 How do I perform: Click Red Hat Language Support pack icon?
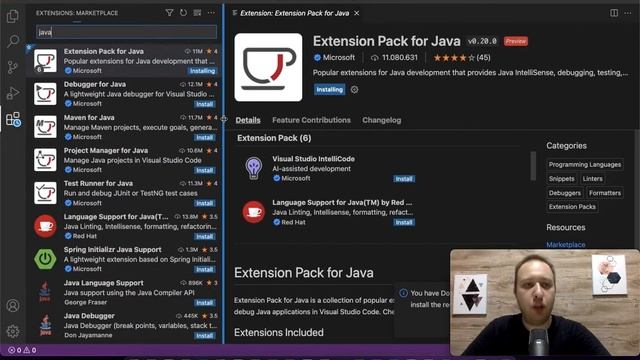tap(253, 212)
